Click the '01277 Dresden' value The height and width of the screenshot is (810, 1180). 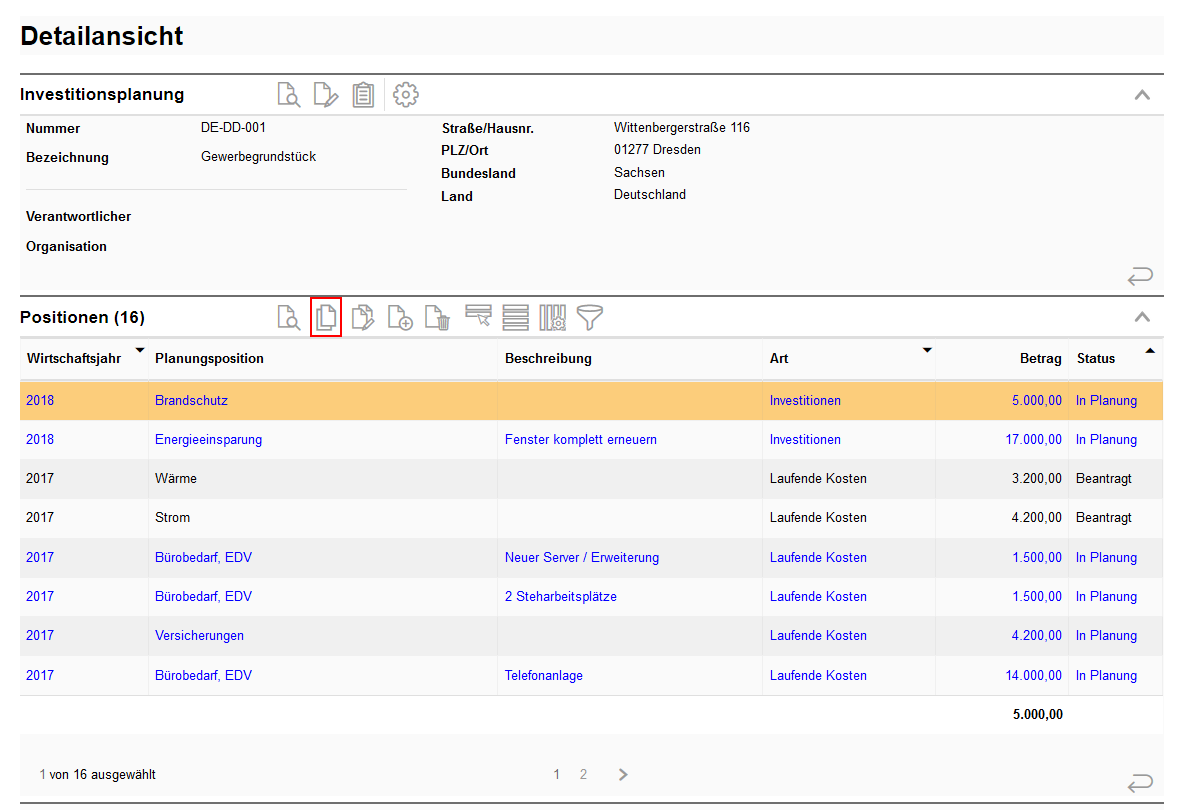657,150
